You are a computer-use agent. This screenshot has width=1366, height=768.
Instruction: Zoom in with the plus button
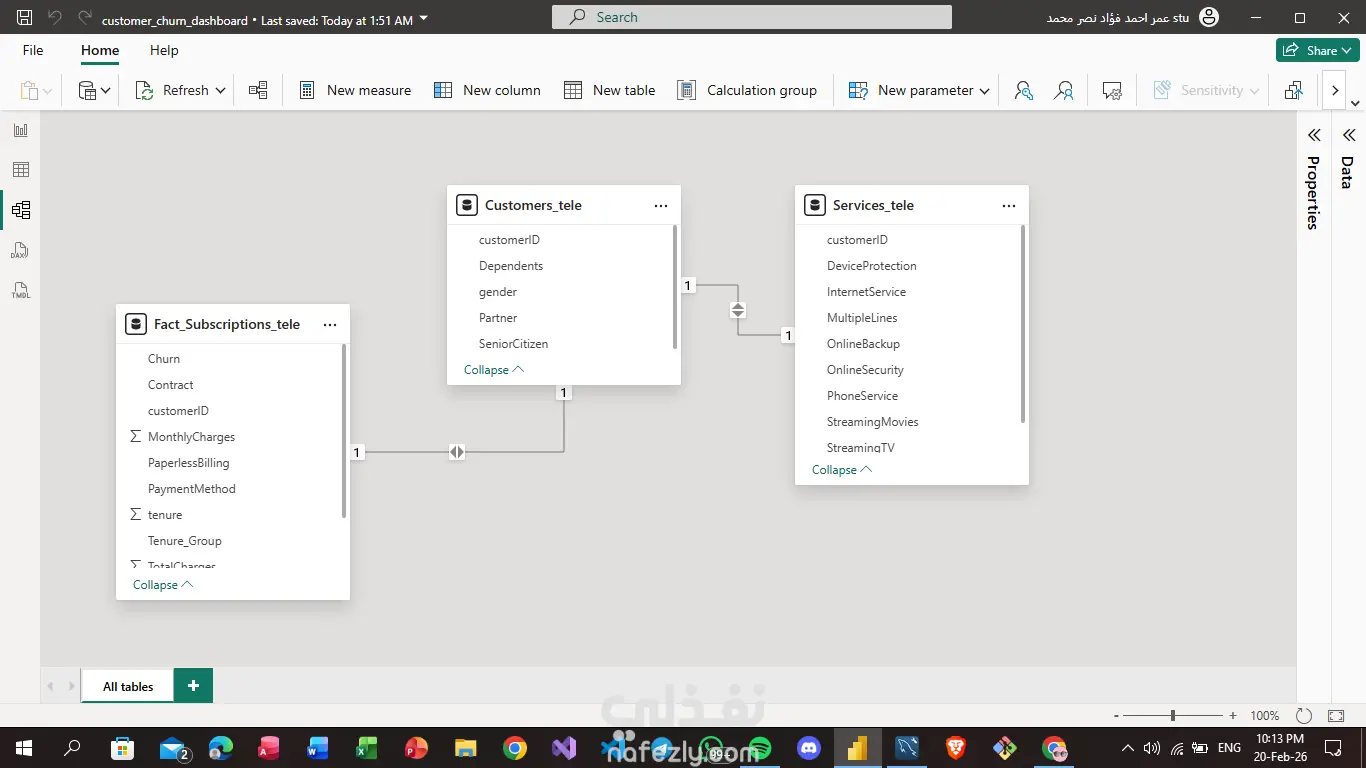(1233, 716)
